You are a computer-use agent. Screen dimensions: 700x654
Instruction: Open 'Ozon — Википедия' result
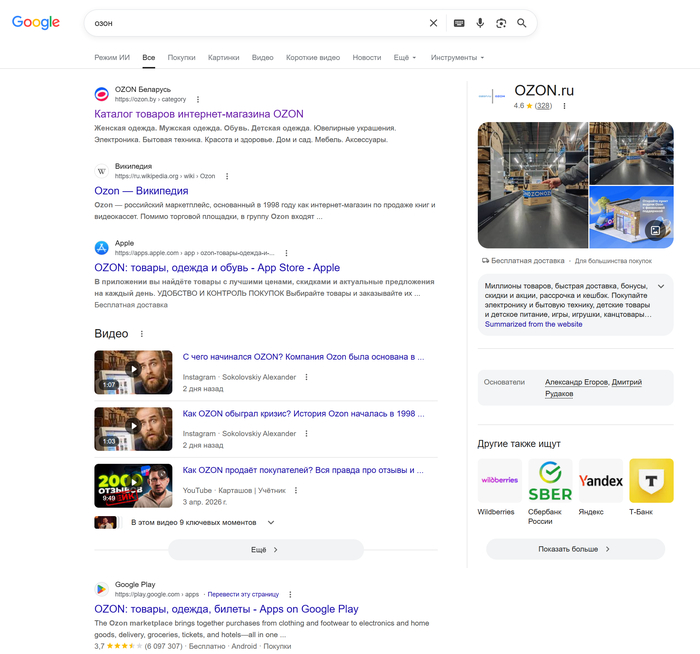pyautogui.click(x=141, y=191)
